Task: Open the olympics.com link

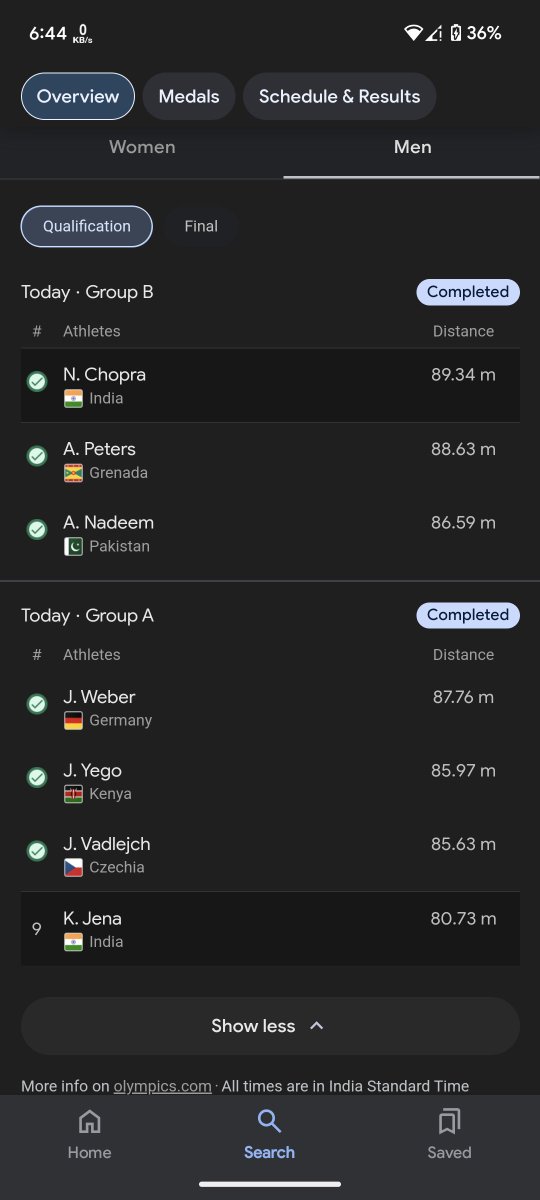Action: point(162,1086)
